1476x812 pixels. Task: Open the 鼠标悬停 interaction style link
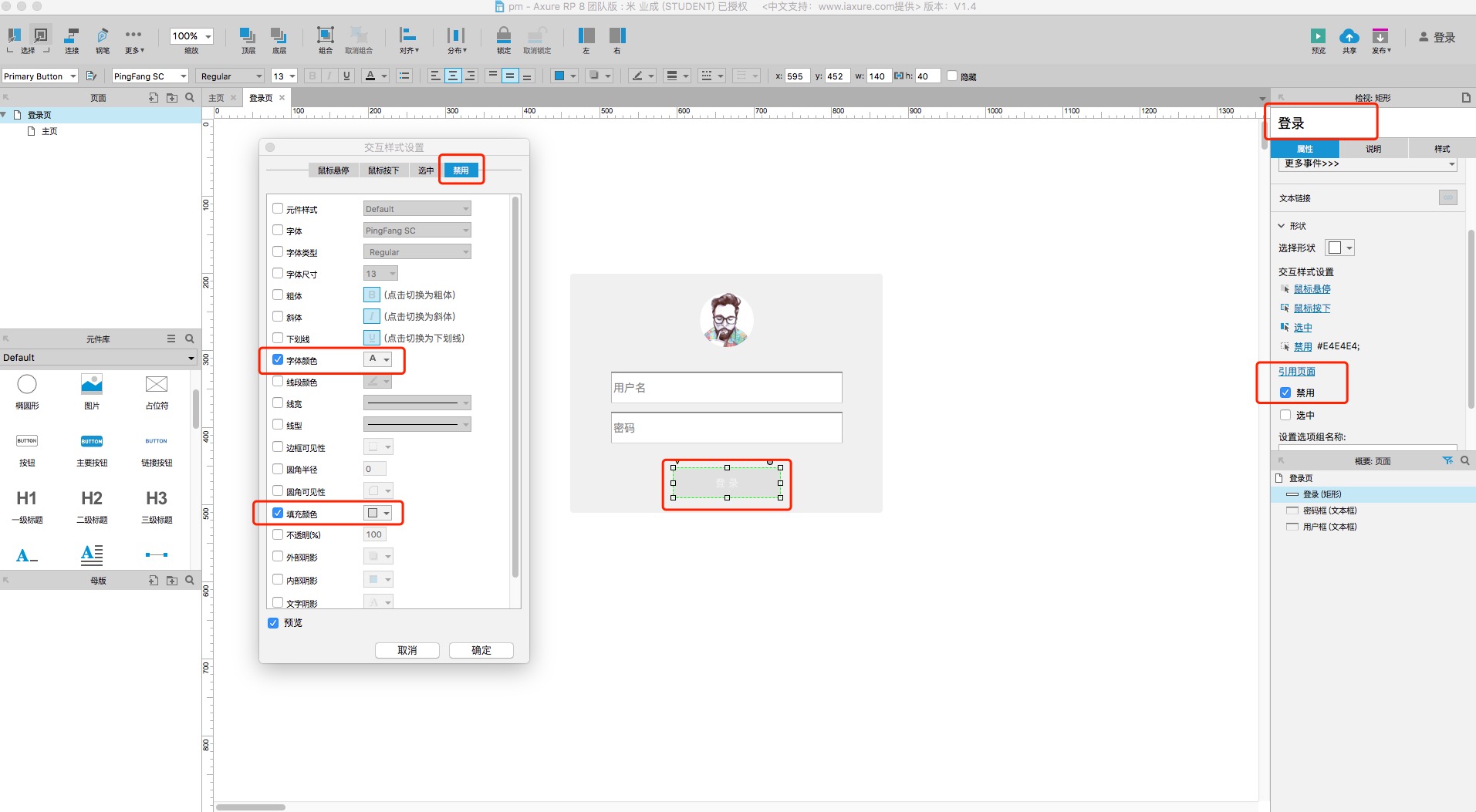(1312, 289)
